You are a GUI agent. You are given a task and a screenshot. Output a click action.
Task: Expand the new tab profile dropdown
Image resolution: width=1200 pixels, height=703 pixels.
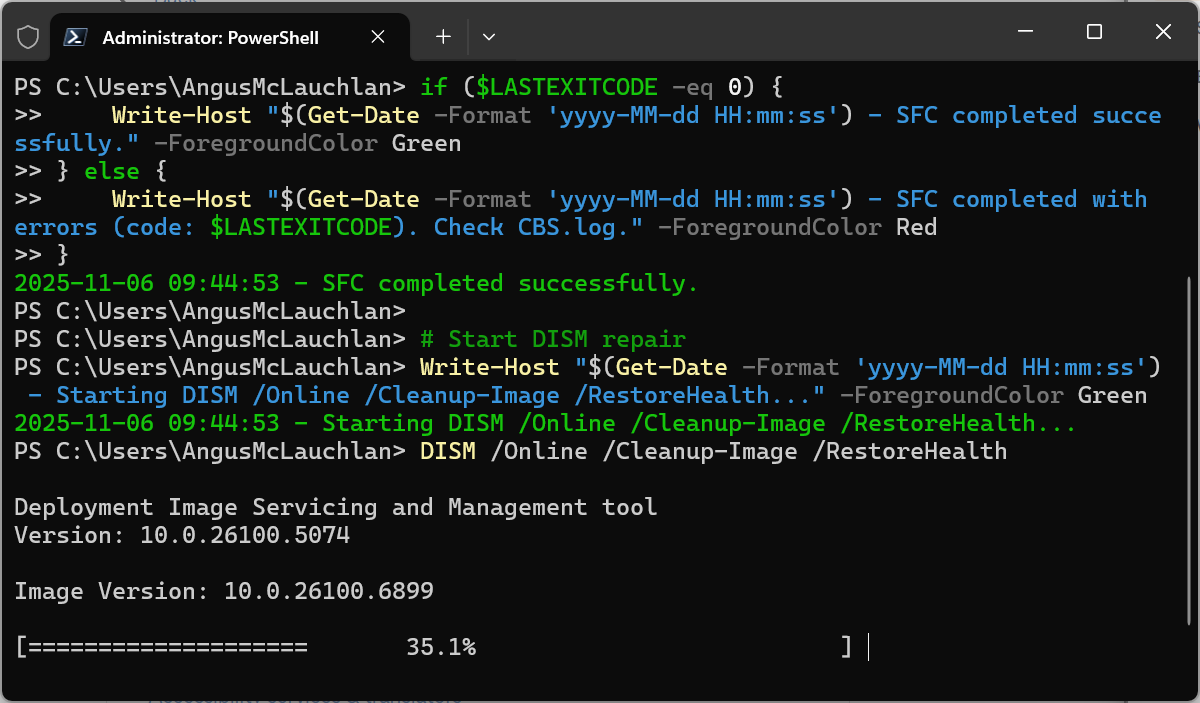point(489,37)
